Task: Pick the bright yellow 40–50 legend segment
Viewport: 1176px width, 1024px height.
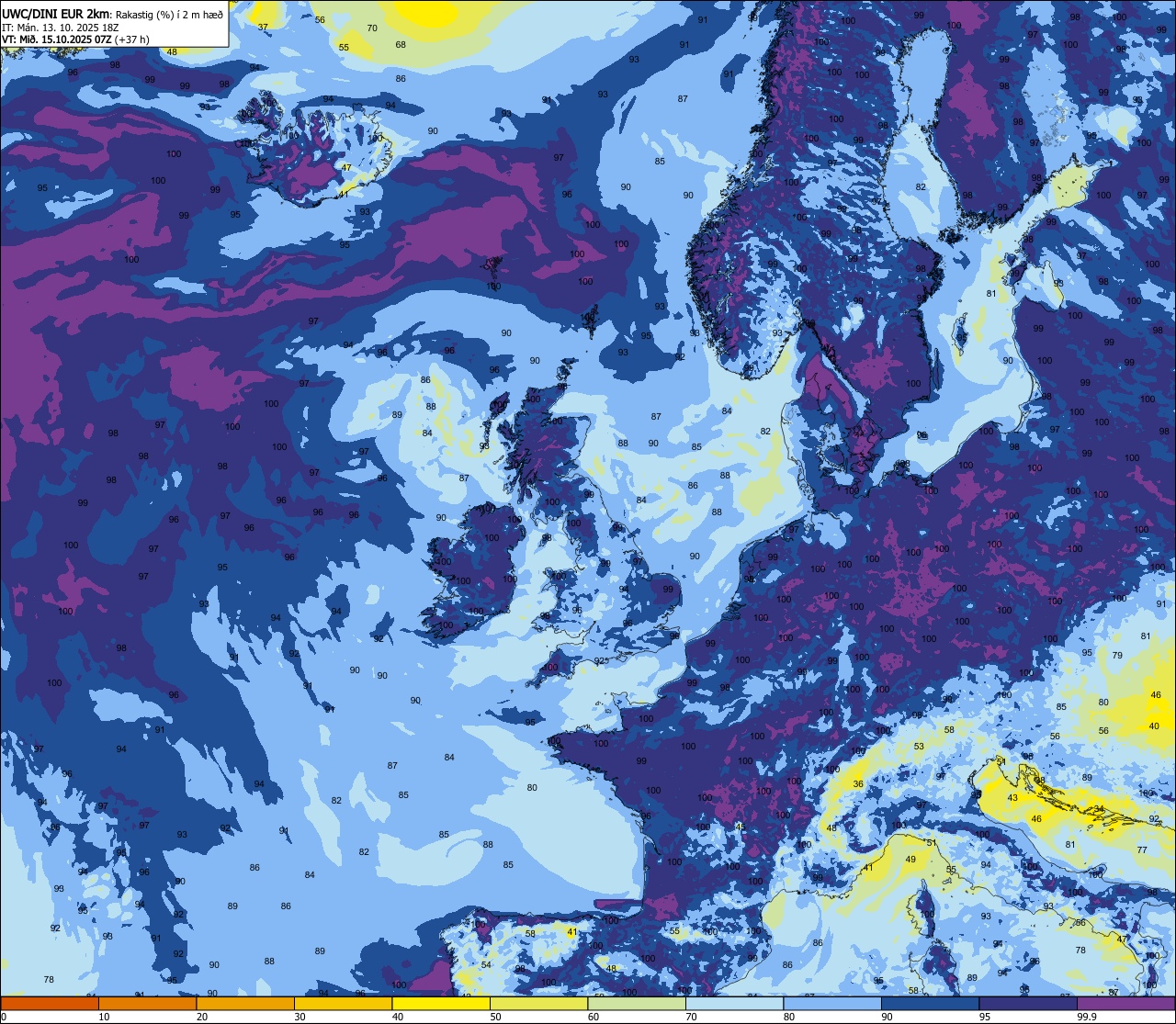Action: (x=441, y=1003)
